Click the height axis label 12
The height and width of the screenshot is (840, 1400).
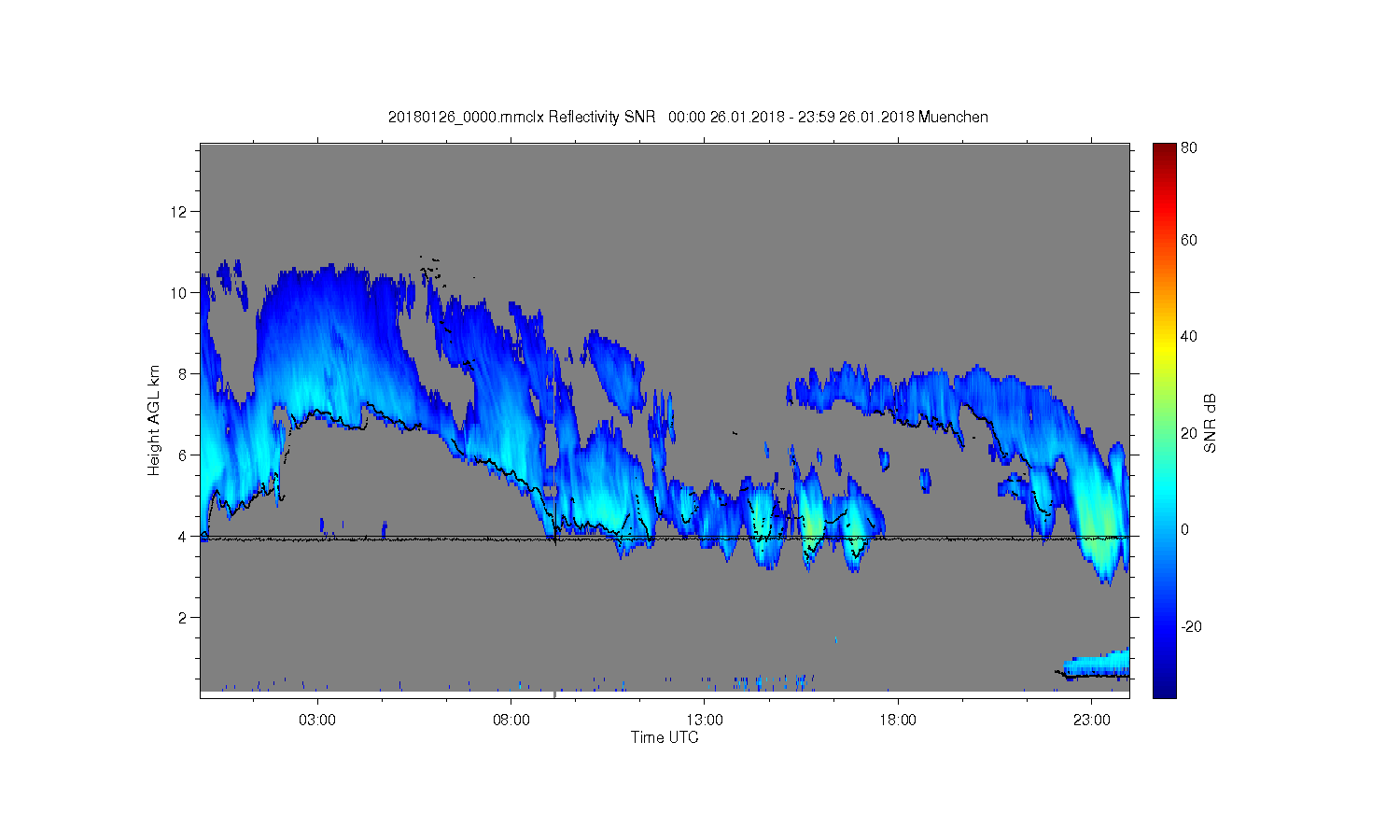pos(178,212)
